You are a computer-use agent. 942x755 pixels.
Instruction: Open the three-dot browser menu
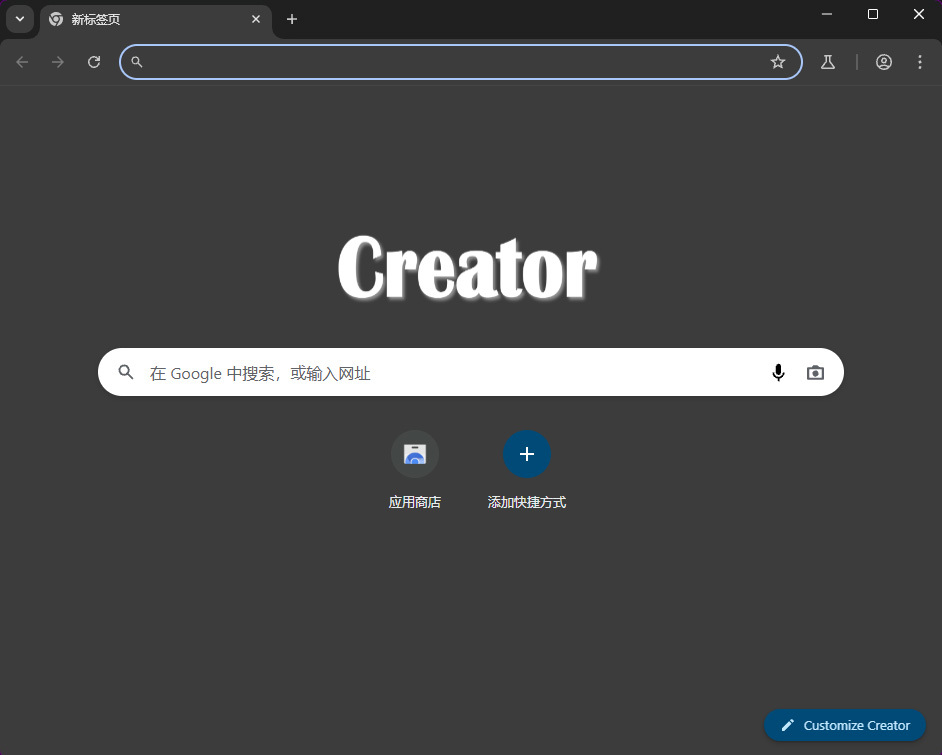coord(920,62)
